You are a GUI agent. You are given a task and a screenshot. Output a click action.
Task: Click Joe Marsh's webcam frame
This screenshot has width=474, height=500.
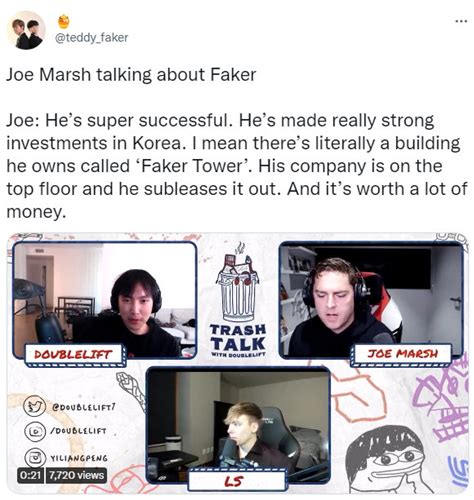pyautogui.click(x=371, y=300)
